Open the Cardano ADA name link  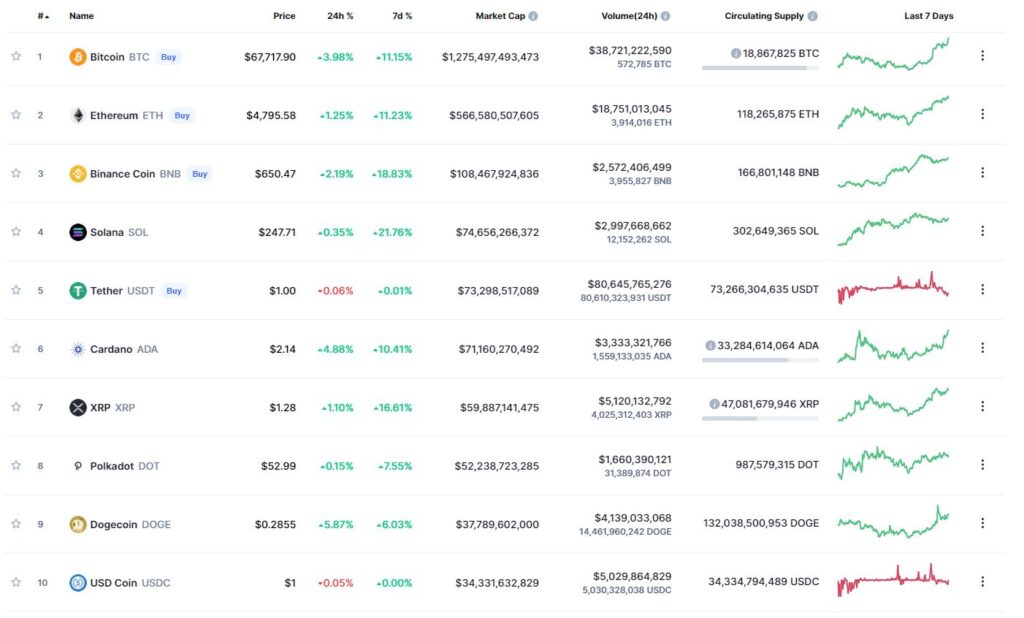(123, 350)
